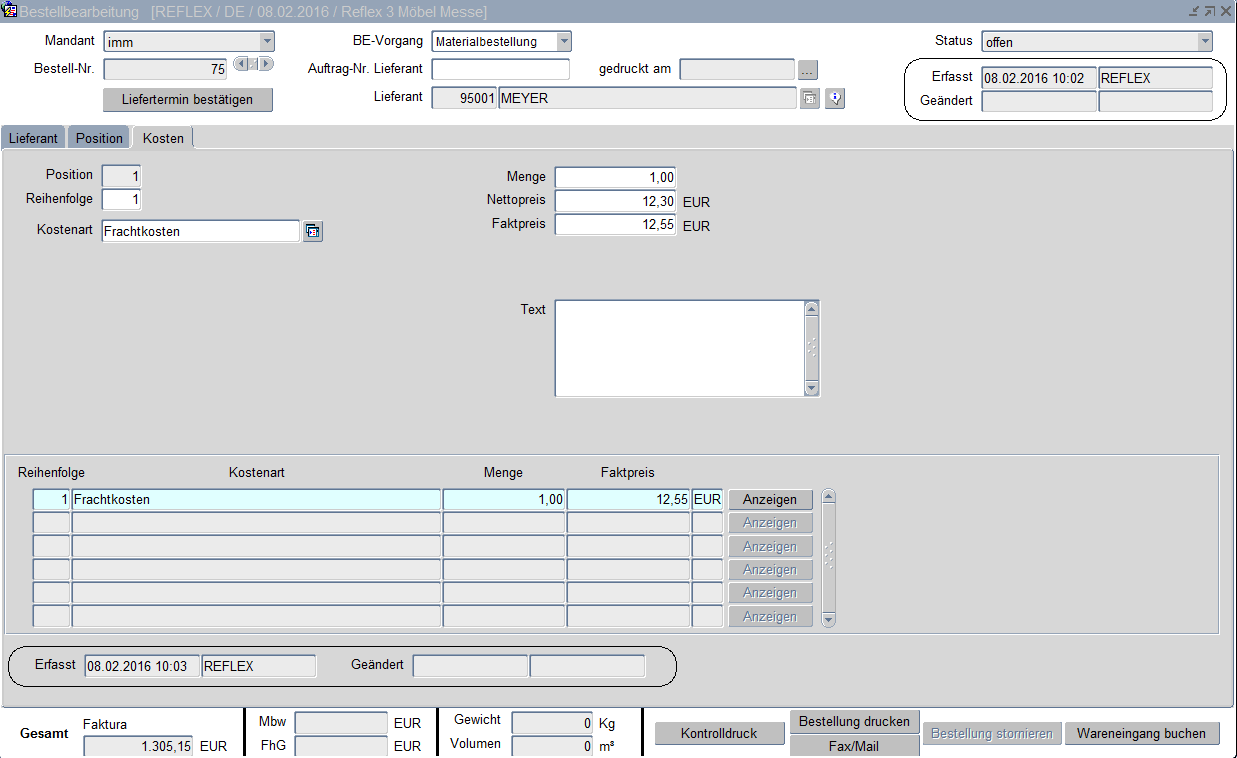This screenshot has width=1237, height=758.
Task: Click Anzeigen for the Frachtkosten row
Action: click(x=769, y=499)
